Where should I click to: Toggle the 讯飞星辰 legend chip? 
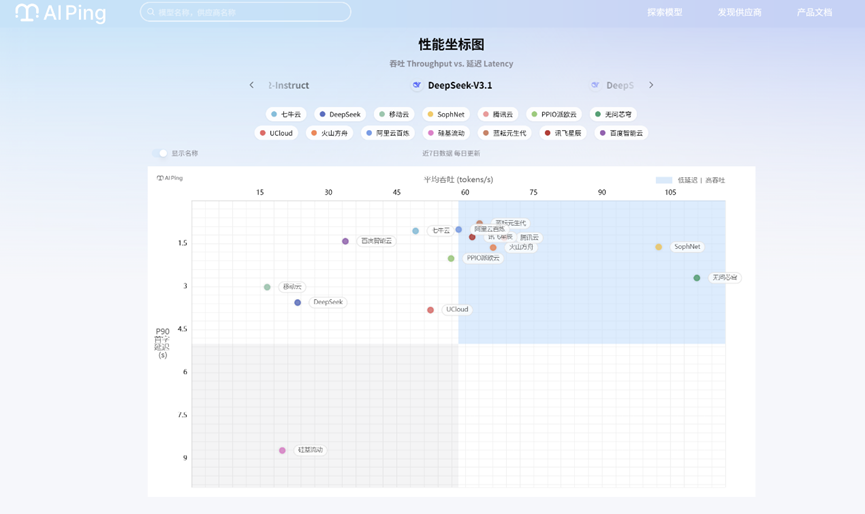tap(563, 133)
